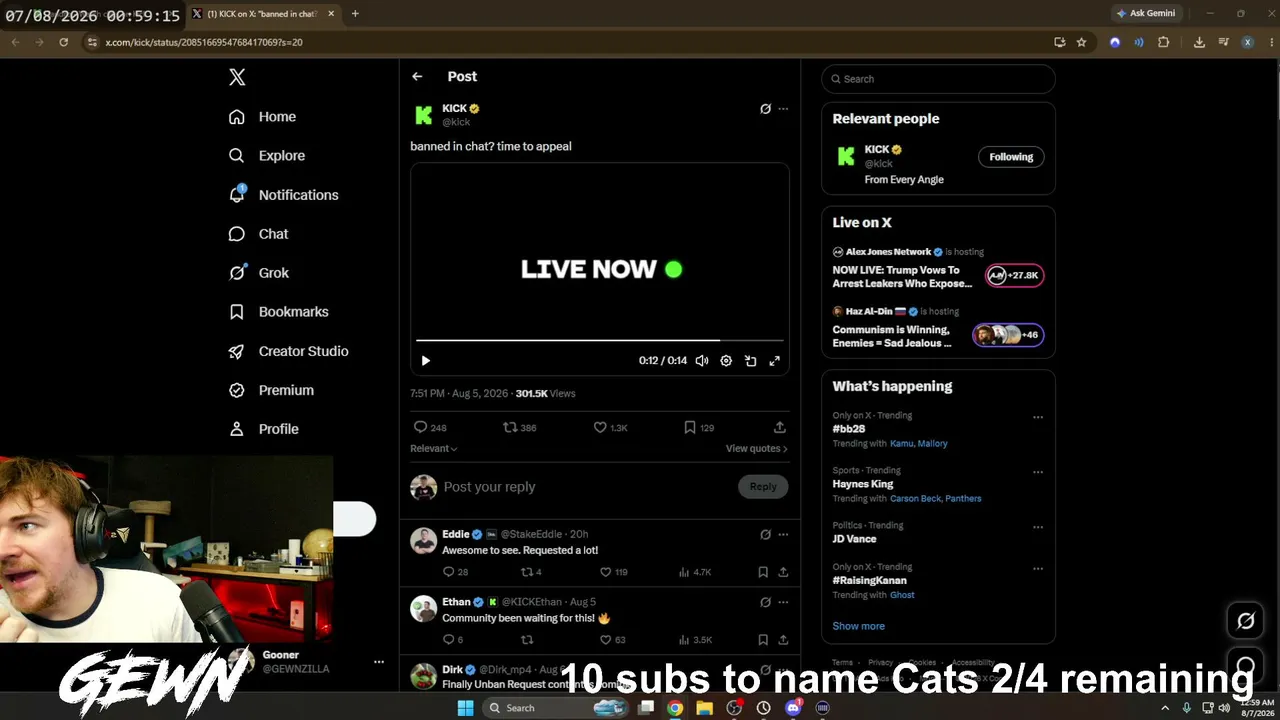Viewport: 1280px width, 720px height.
Task: Share Eddie's reply
Action: click(783, 572)
